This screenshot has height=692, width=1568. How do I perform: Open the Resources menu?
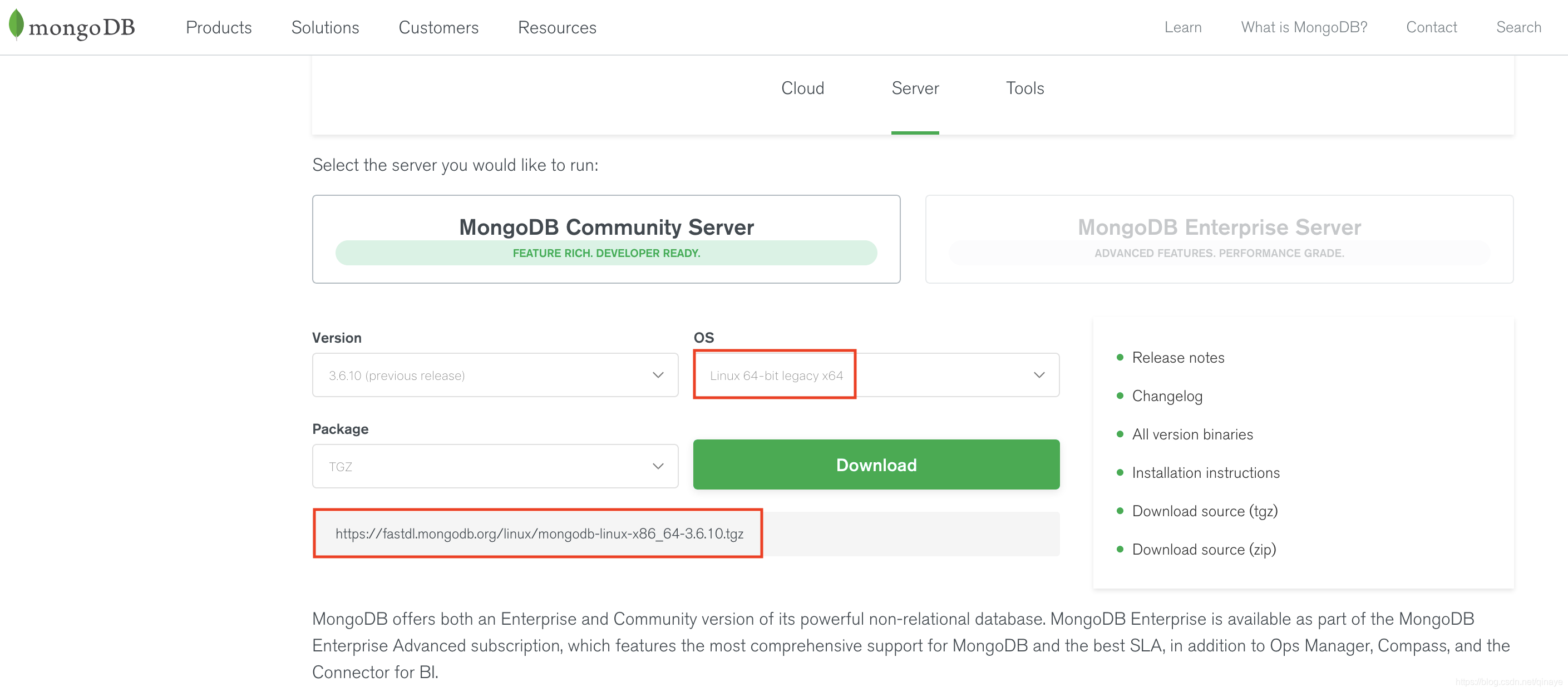(x=557, y=27)
